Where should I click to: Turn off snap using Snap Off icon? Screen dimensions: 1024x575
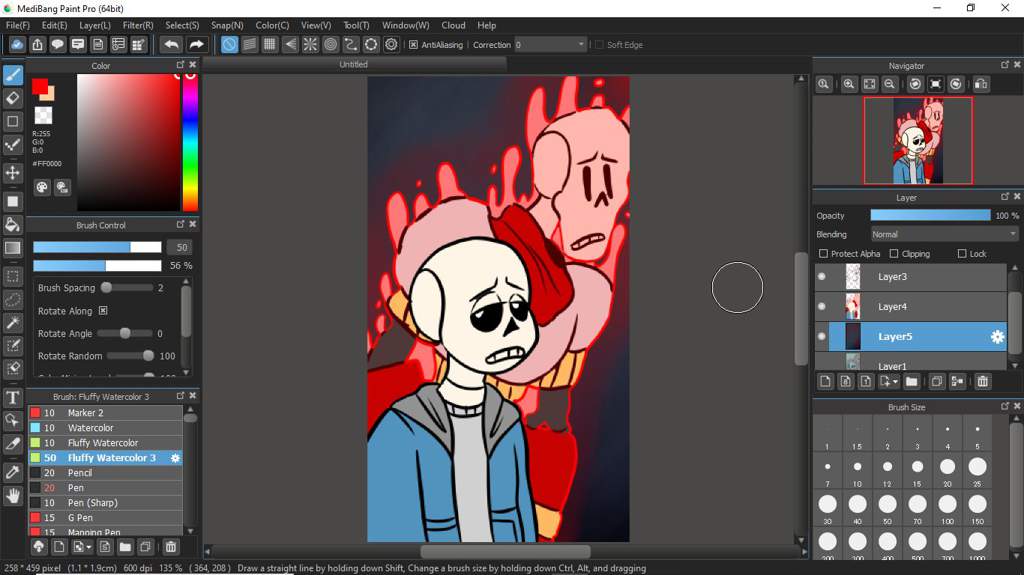click(x=229, y=44)
